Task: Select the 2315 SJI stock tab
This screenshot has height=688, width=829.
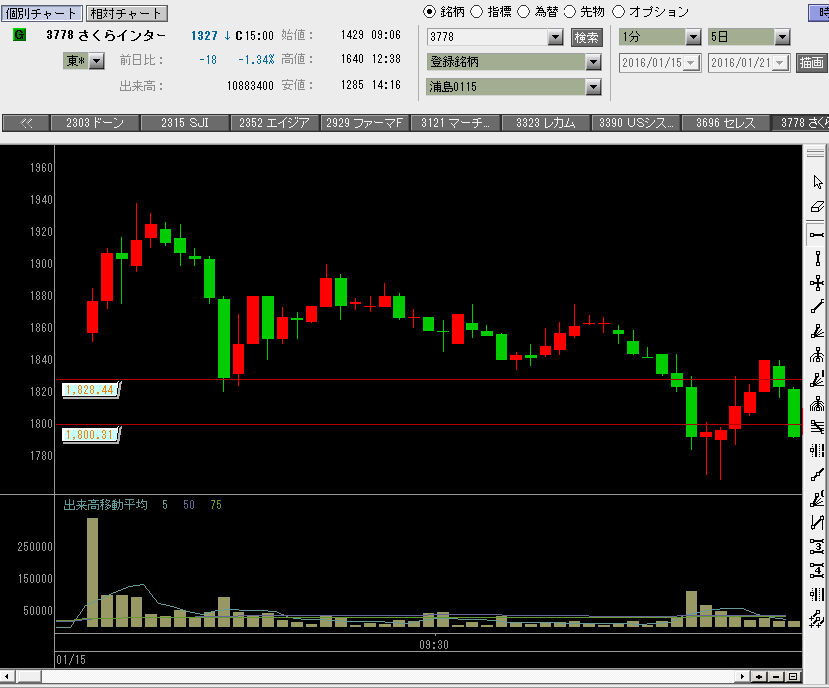Action: [185, 123]
